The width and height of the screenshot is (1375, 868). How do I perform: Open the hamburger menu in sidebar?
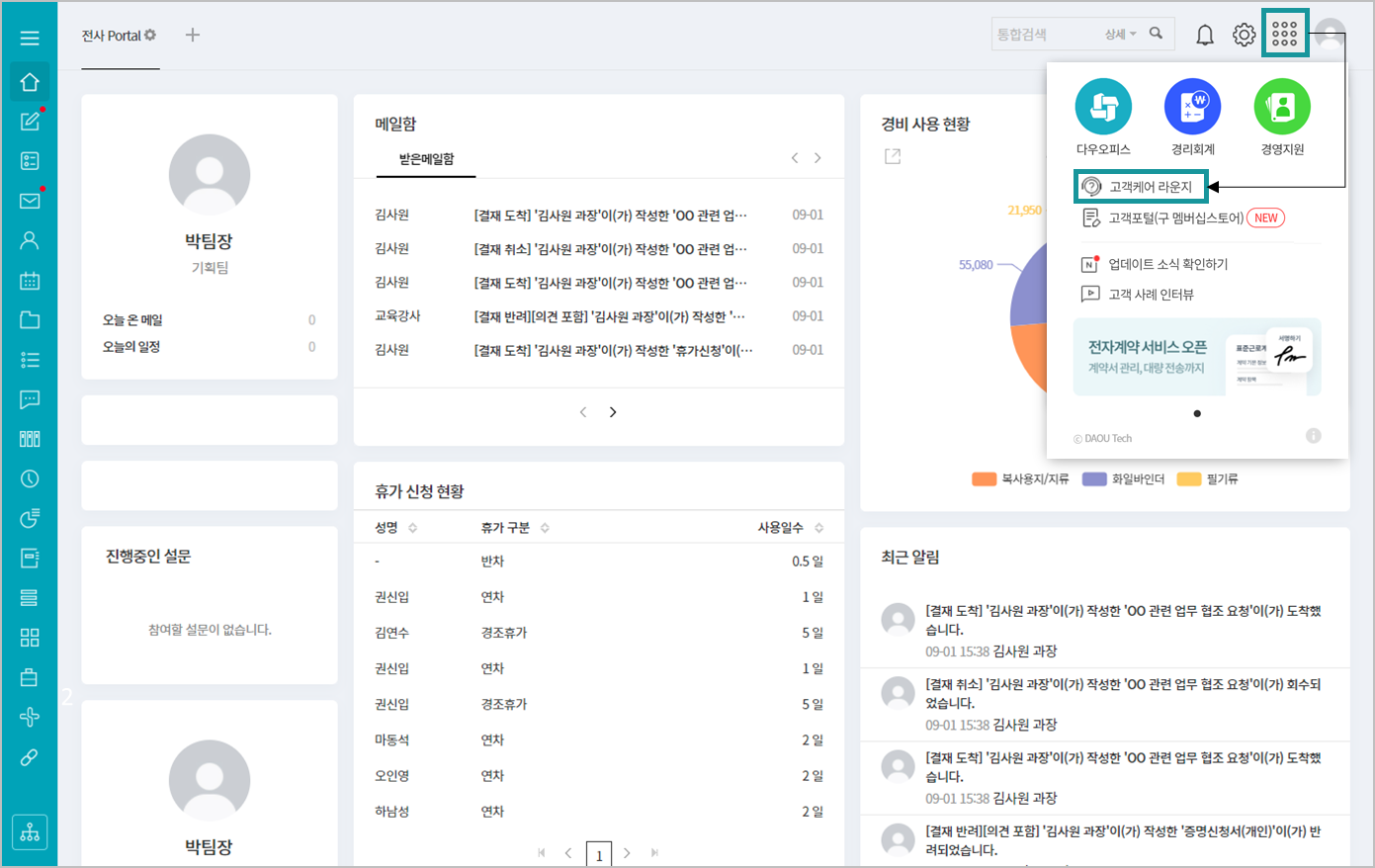pos(30,38)
